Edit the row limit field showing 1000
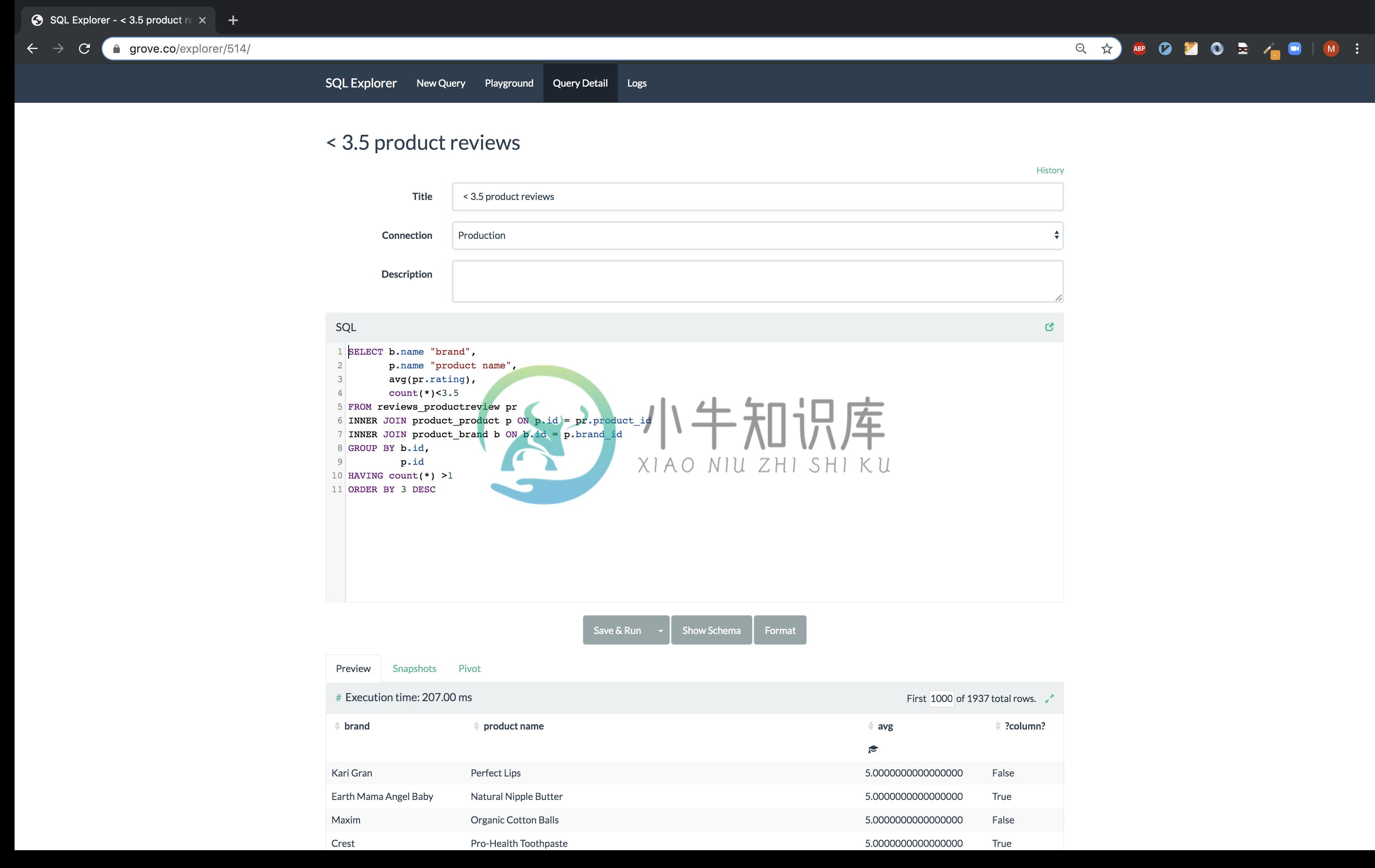 941,698
